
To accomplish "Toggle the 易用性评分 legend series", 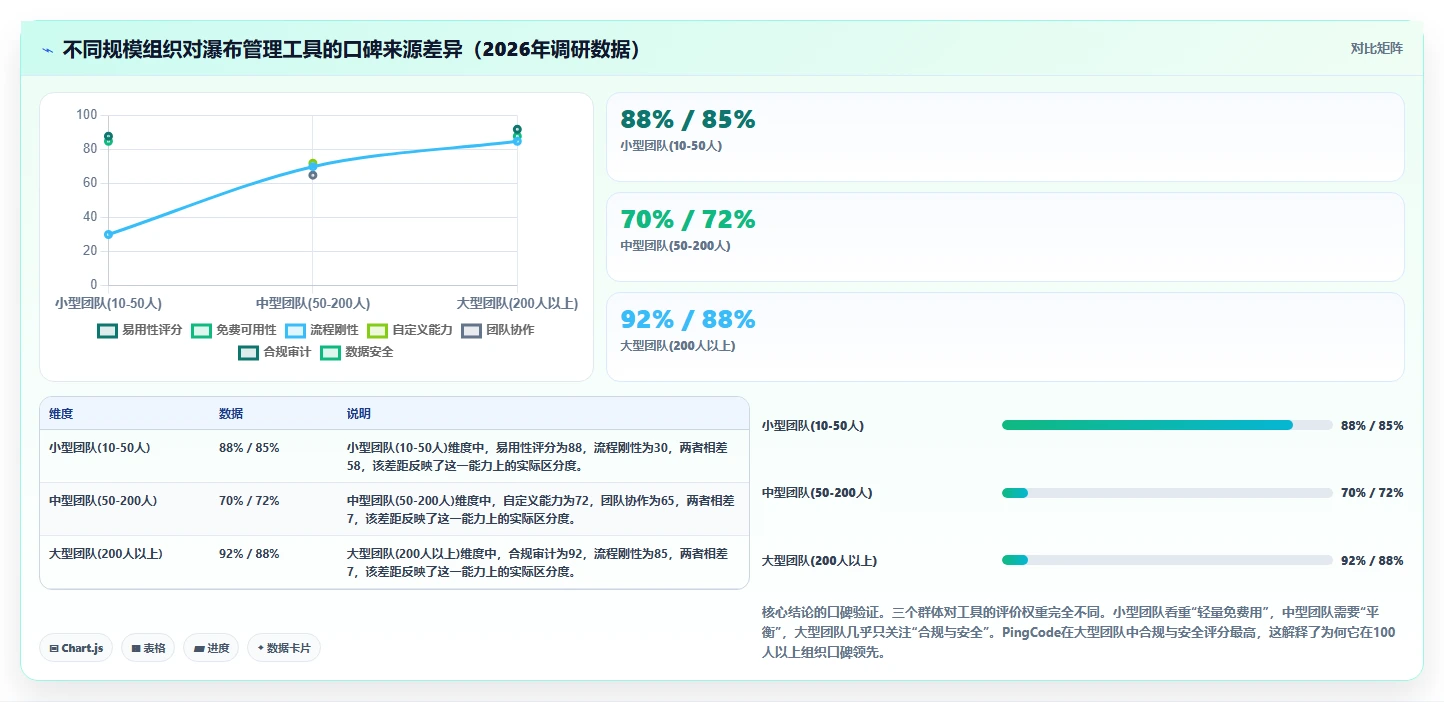I will pyautogui.click(x=139, y=330).
